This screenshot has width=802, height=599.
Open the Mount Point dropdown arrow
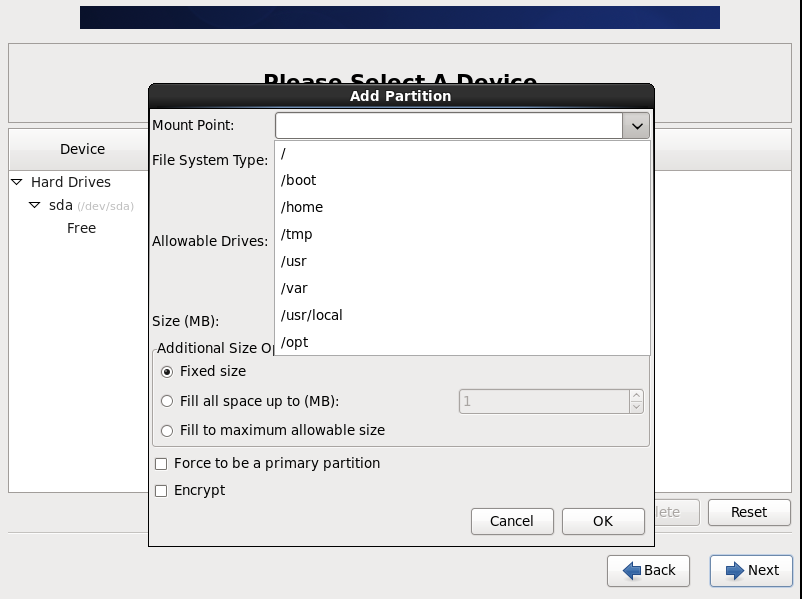point(636,126)
